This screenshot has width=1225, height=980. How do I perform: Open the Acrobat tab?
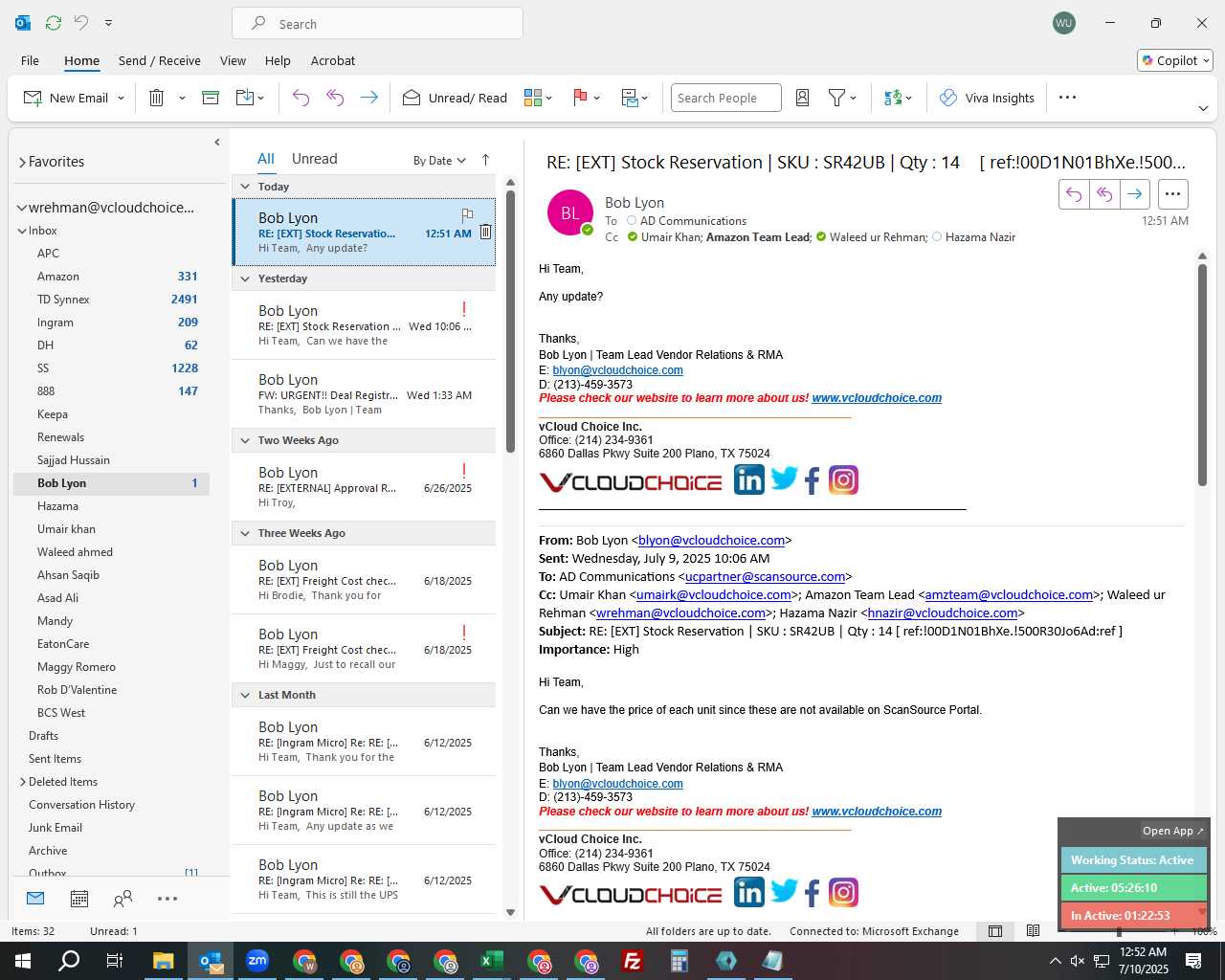[333, 60]
